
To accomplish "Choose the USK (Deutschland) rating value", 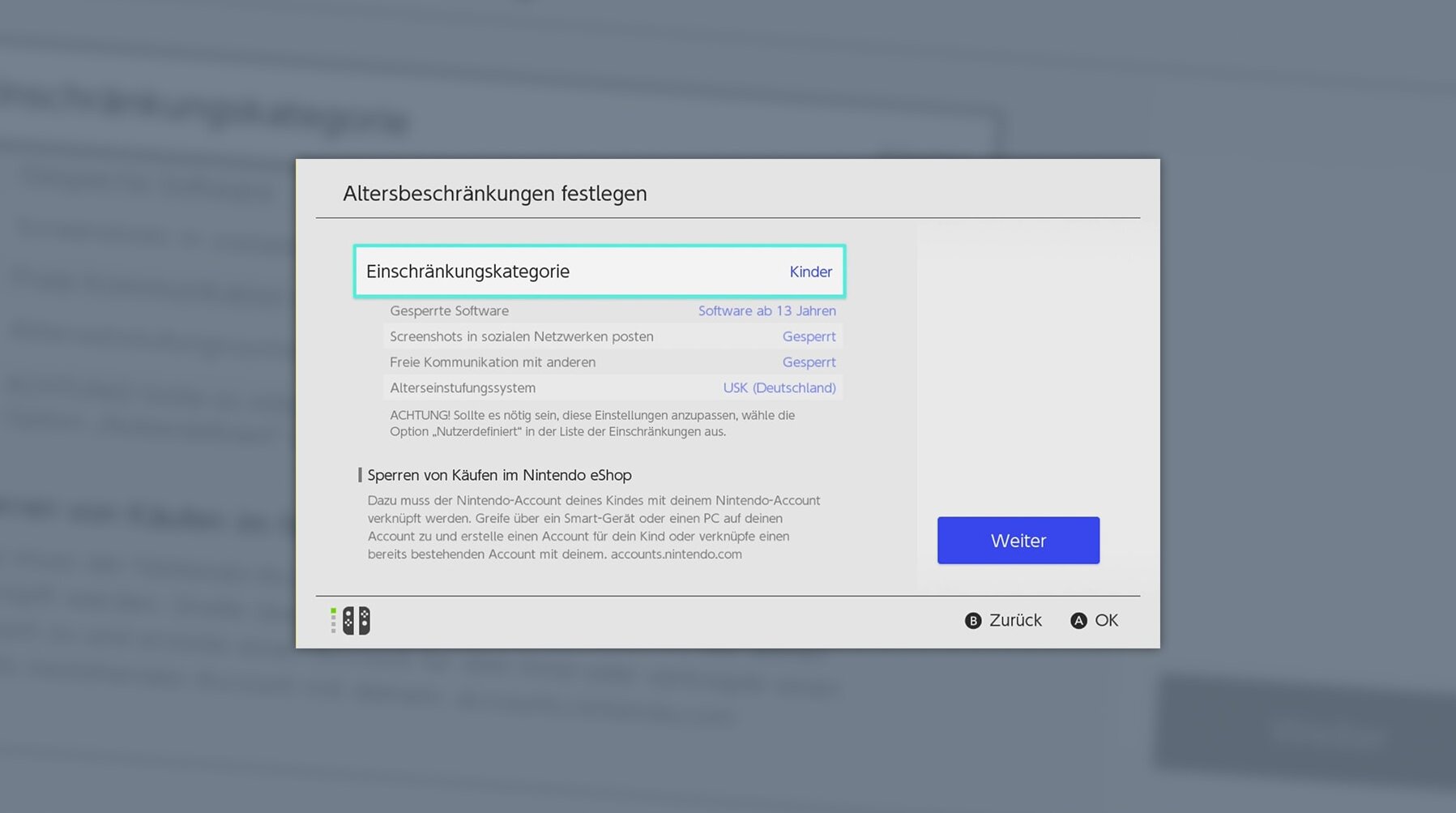I will 779,388.
